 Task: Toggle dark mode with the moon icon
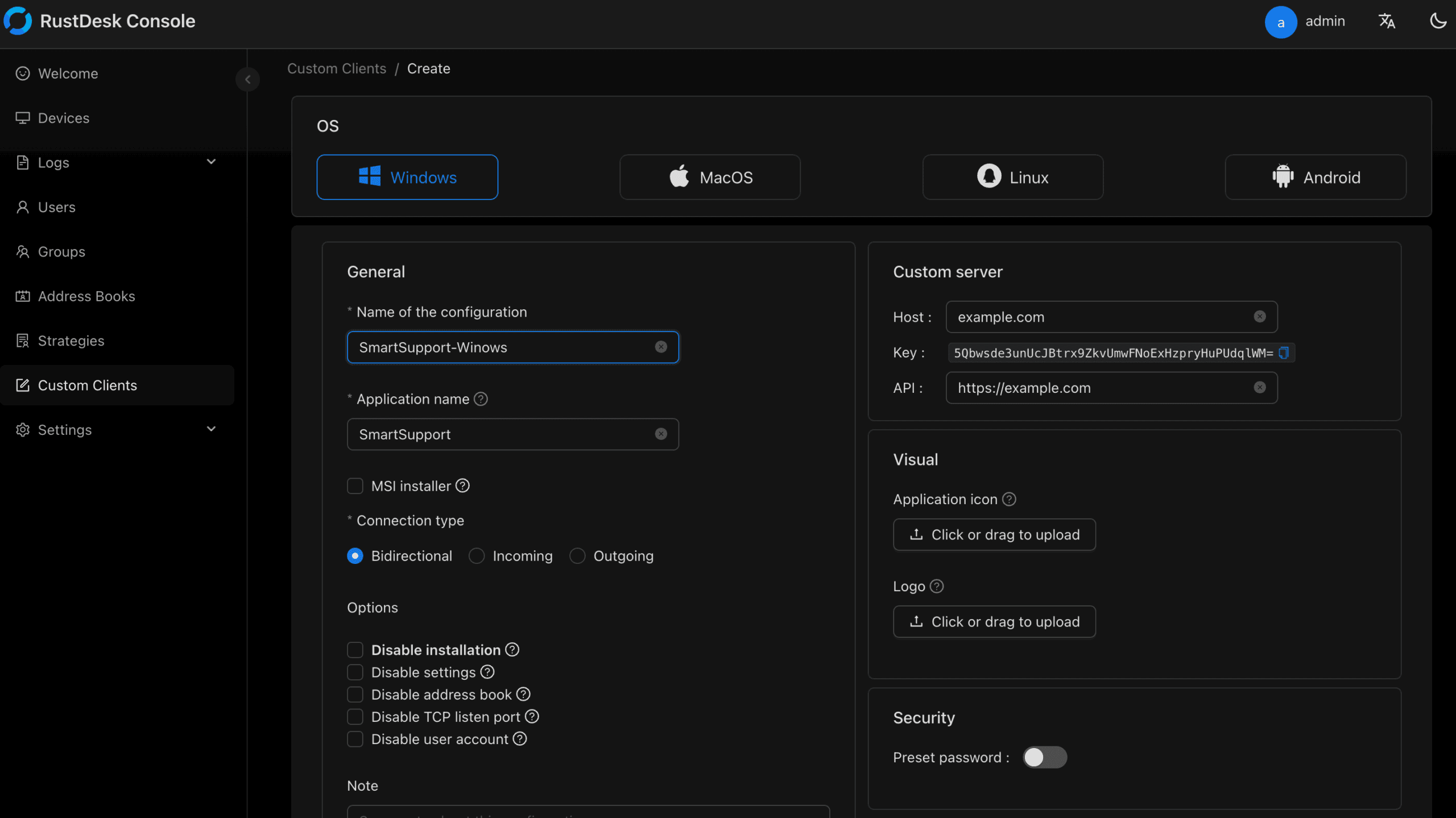pyautogui.click(x=1438, y=20)
